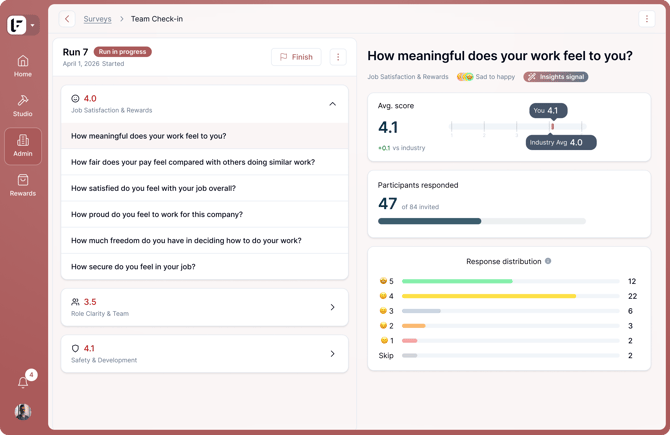This screenshot has height=435, width=670.
Task: Open Run 7 more options menu
Action: pos(338,57)
